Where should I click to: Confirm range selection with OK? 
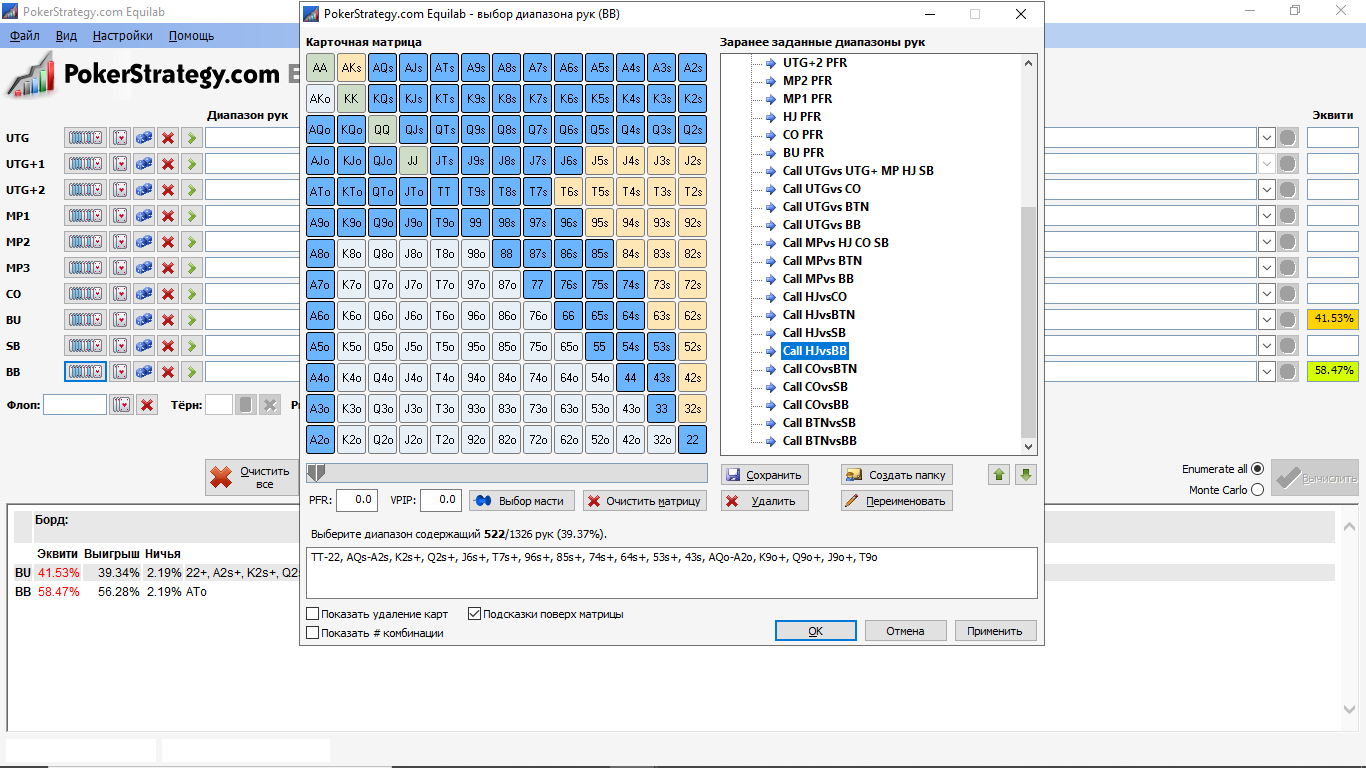coord(816,631)
